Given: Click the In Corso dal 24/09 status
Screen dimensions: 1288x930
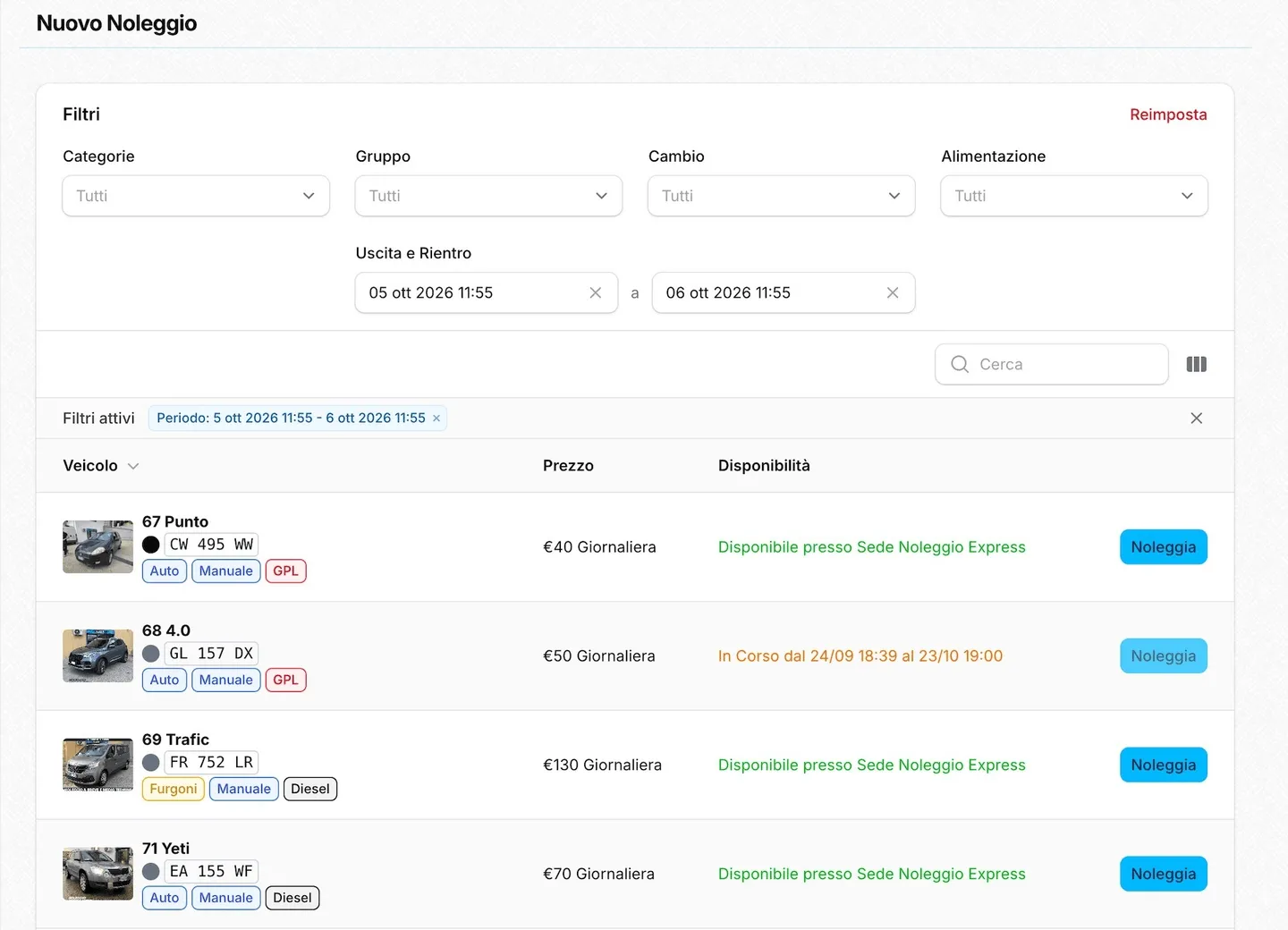Looking at the screenshot, I should coord(860,656).
